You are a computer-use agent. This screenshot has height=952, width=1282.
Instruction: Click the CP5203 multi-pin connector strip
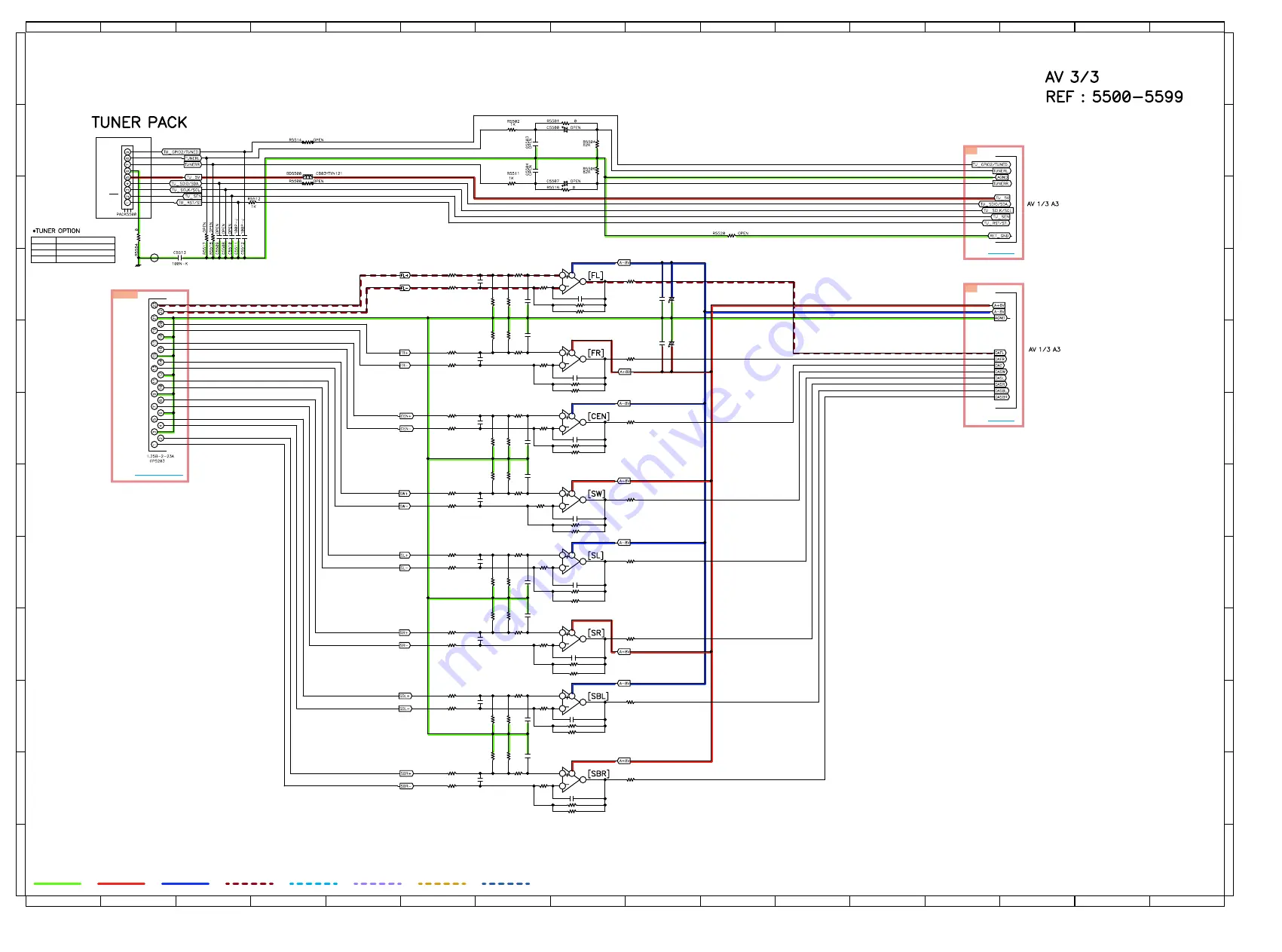[x=158, y=375]
